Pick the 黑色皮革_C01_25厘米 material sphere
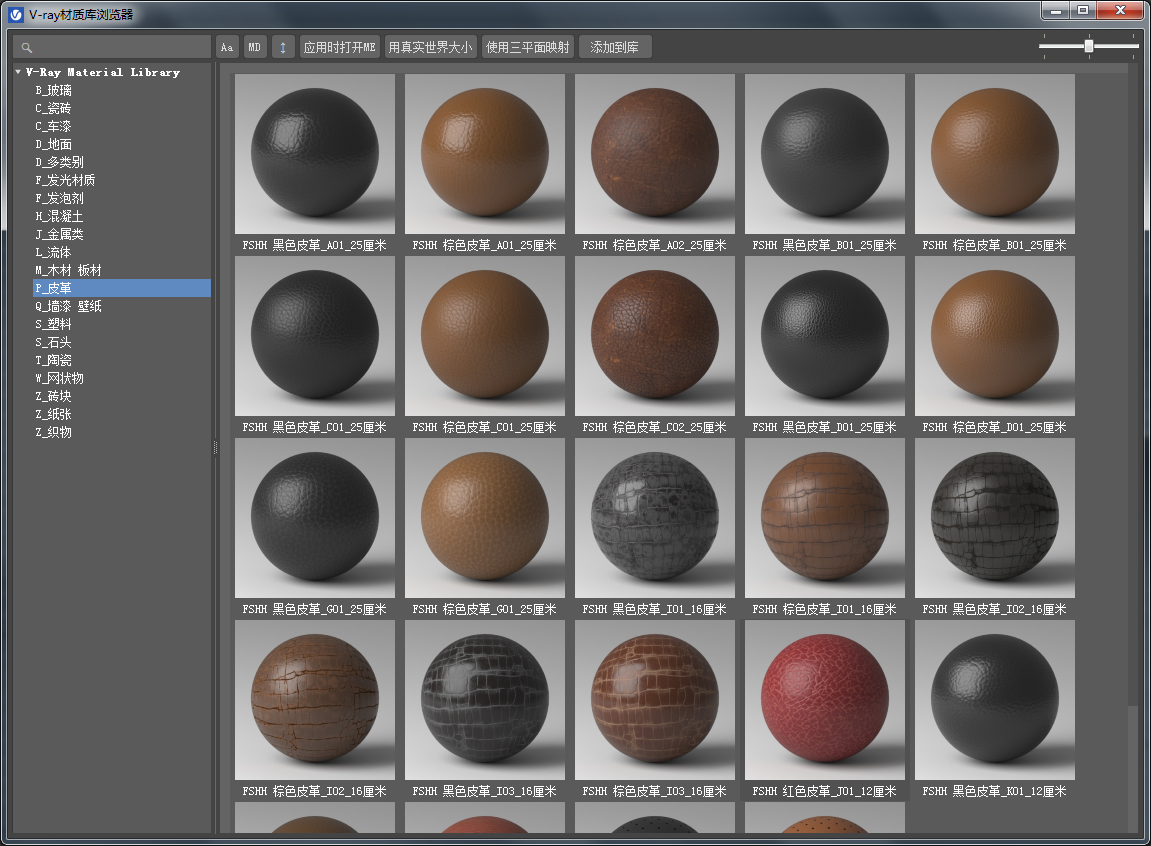1151x846 pixels. 315,336
